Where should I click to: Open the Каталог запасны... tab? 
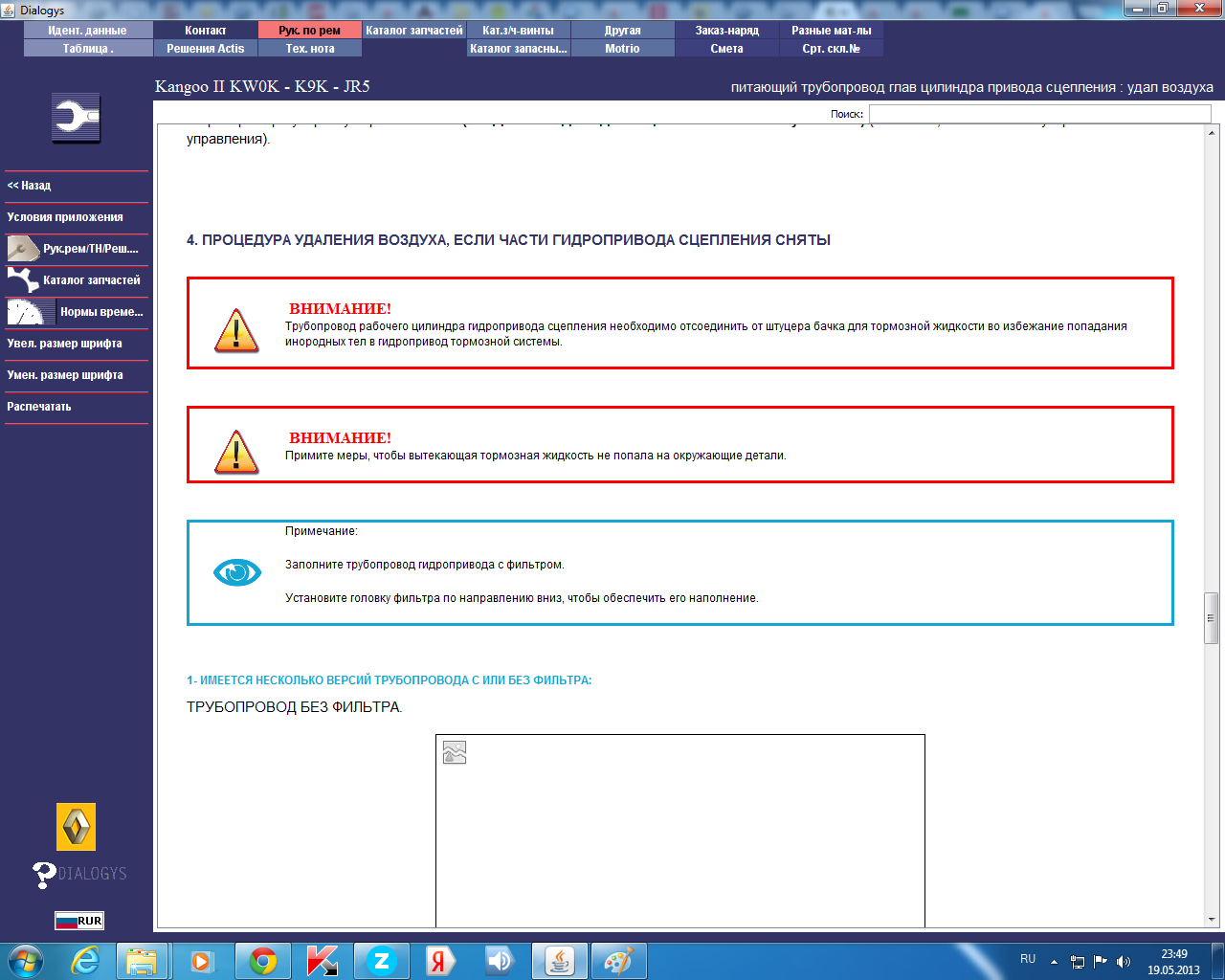(x=519, y=49)
